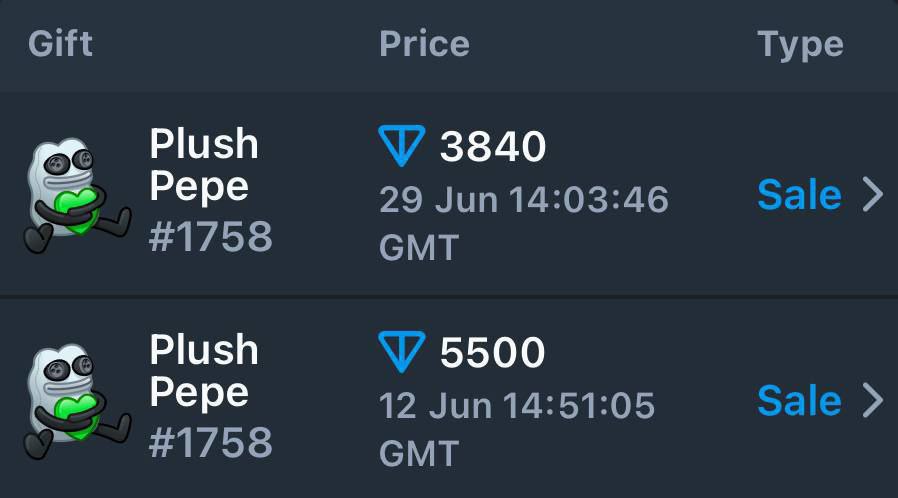
Task: Click the #1758 number in the second row
Action: pyautogui.click(x=211, y=441)
